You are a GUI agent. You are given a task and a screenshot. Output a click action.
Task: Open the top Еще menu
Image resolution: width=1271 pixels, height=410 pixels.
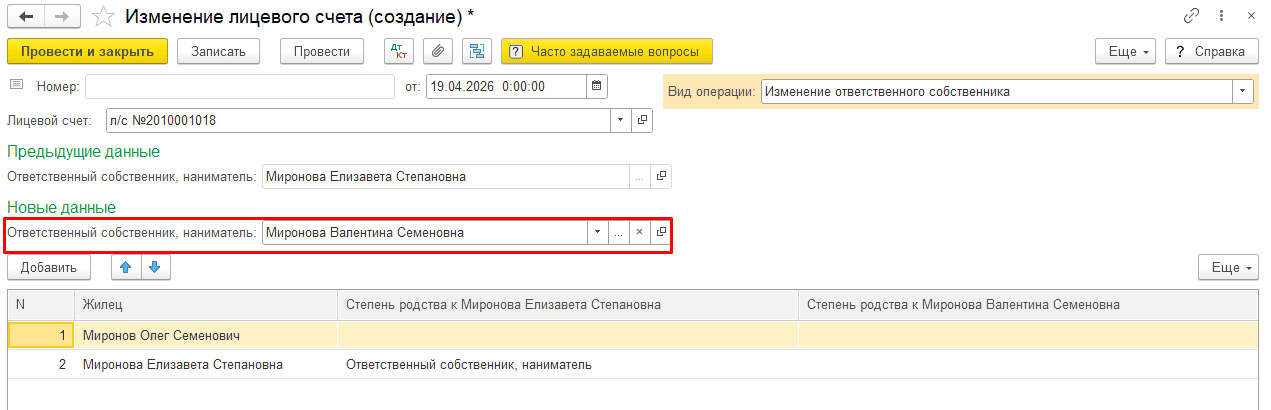(x=1126, y=51)
